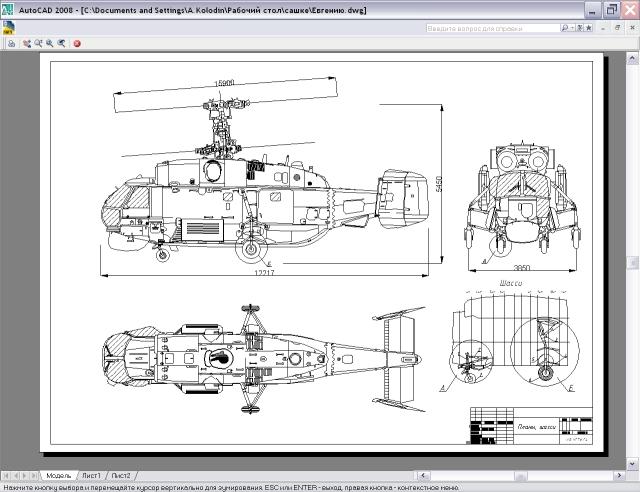This screenshot has height=492, width=640.
Task: Switch to the Модель tab
Action: tap(58, 476)
